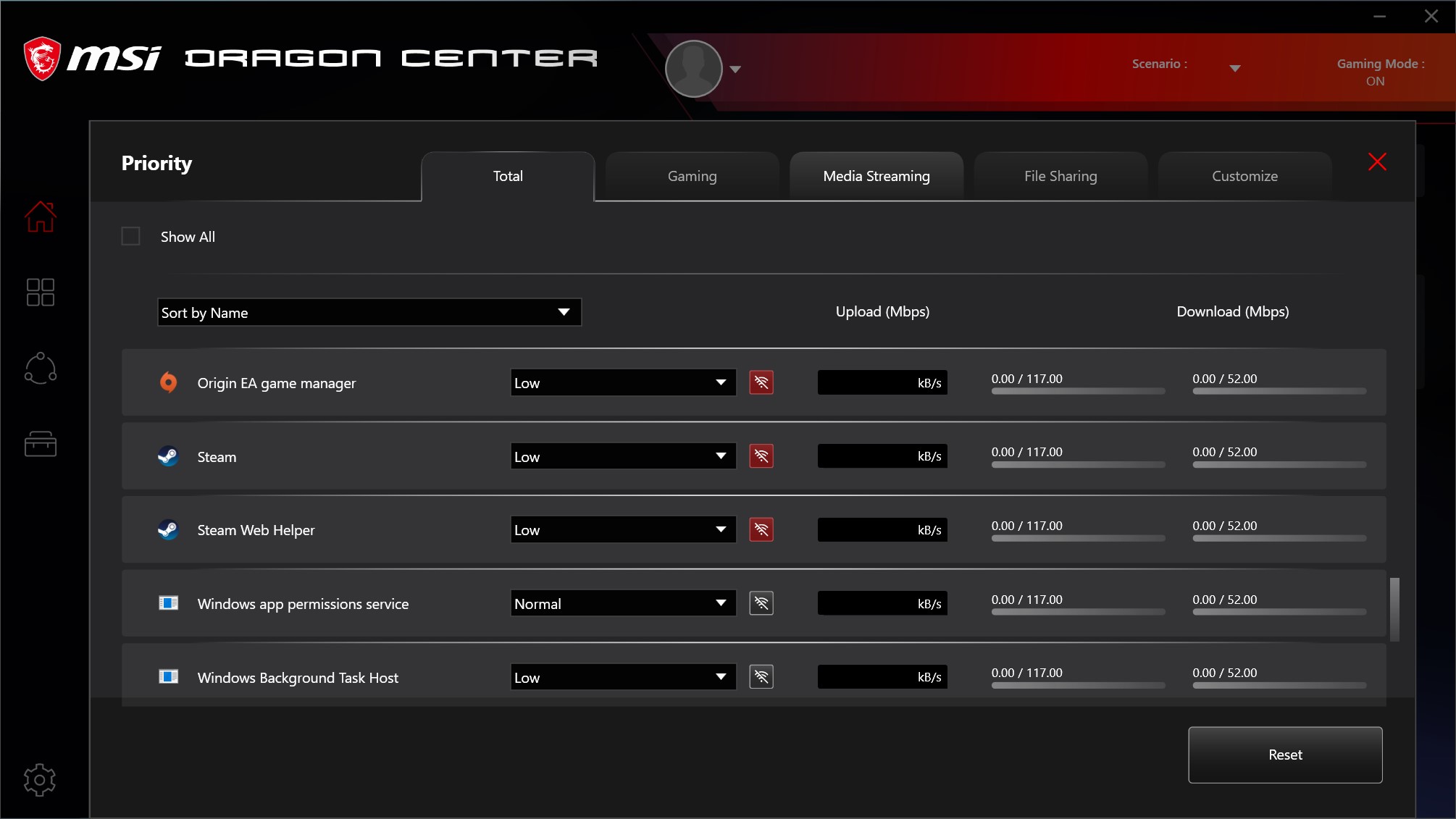Switch to the File Sharing tab
1456x819 pixels.
1060,176
